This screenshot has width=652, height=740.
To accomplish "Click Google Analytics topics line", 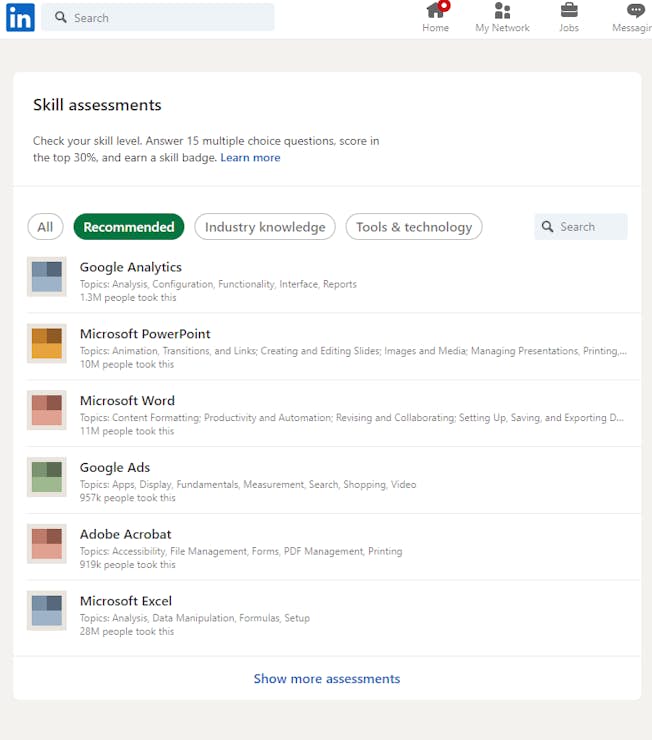I will point(218,284).
